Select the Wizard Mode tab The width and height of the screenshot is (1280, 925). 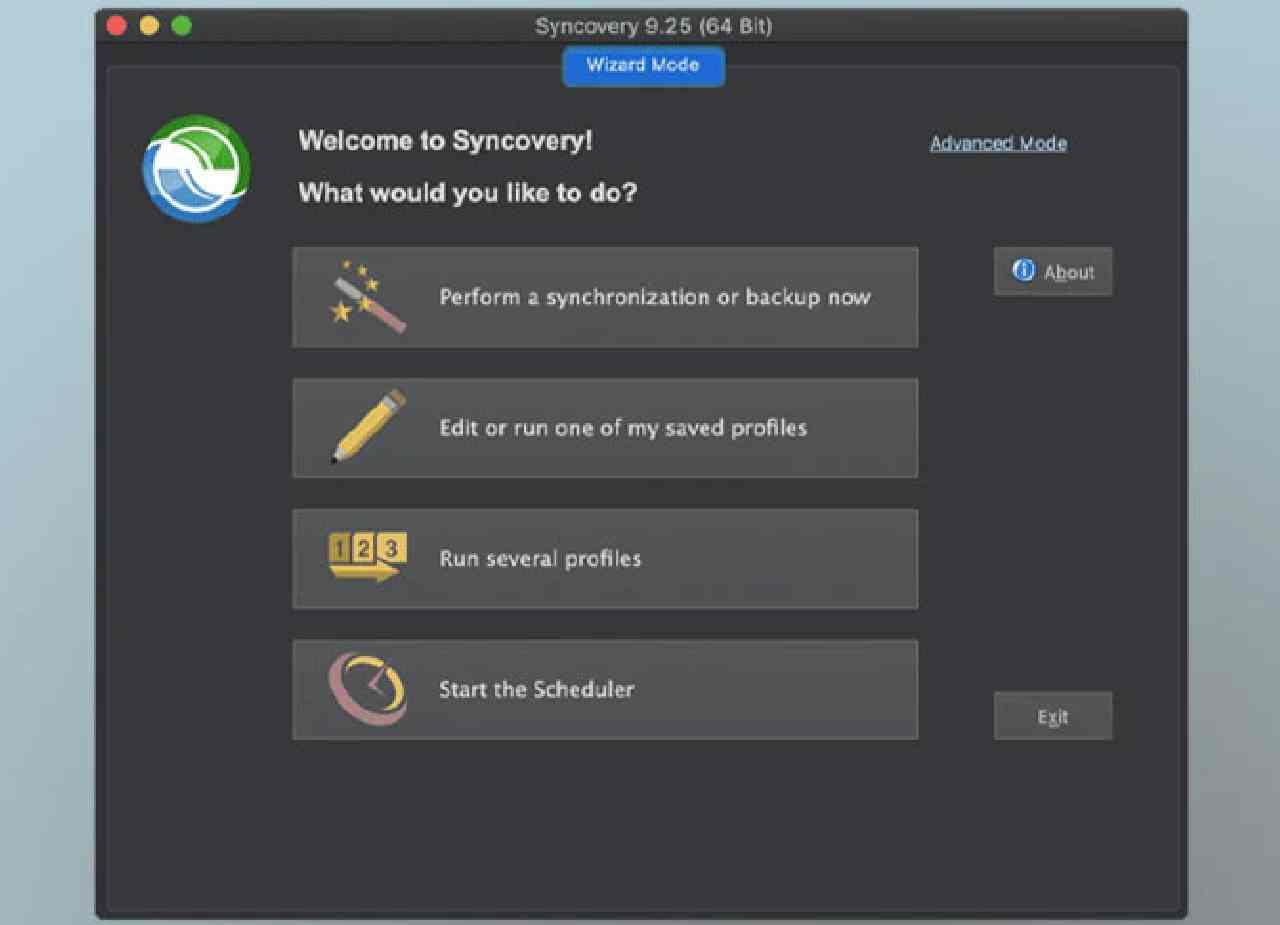pos(643,65)
